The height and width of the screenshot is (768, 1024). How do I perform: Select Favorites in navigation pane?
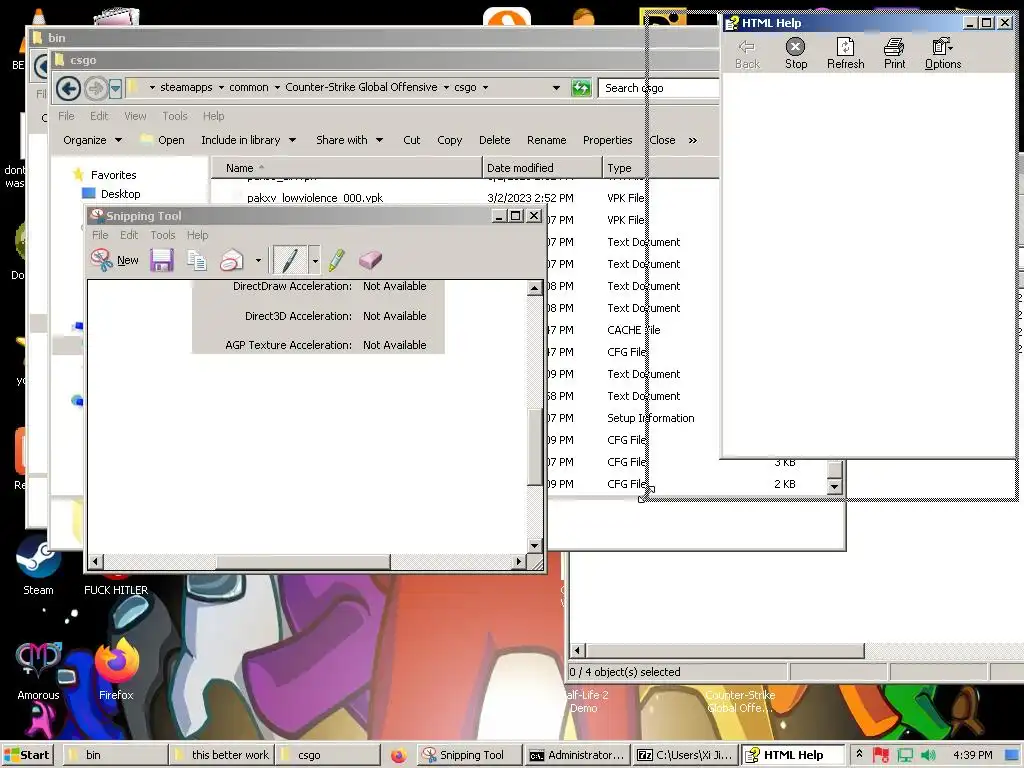pos(114,175)
